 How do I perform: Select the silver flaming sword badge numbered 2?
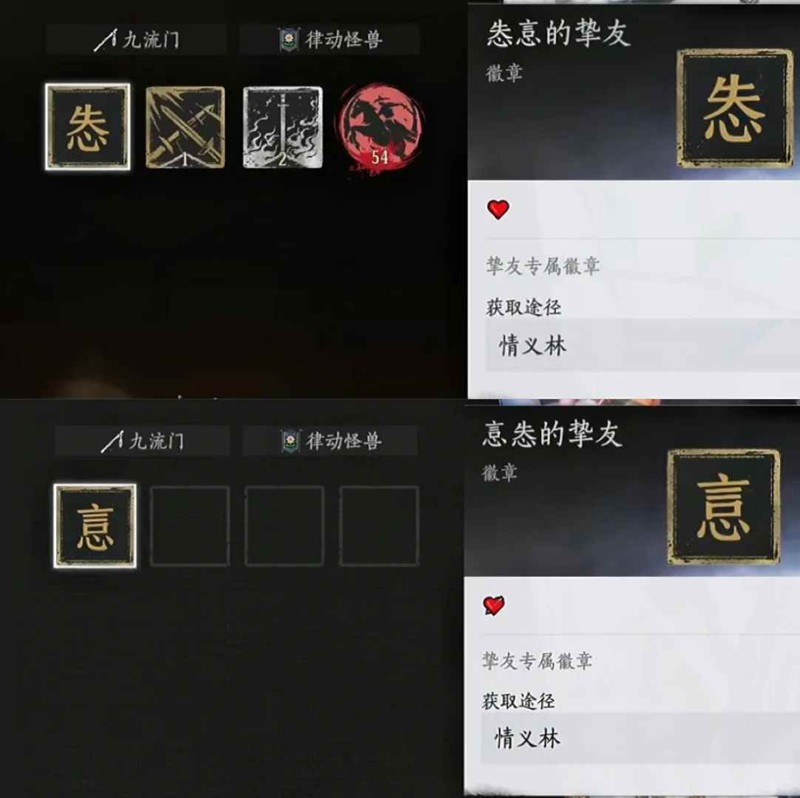[x=283, y=127]
